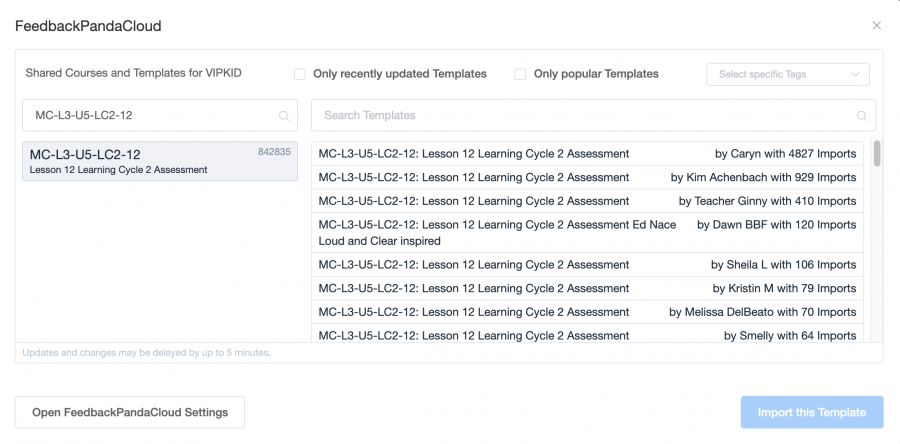Image resolution: width=900 pixels, height=444 pixels.
Task: Click the chevron arrow in the tags selector
Action: point(855,74)
